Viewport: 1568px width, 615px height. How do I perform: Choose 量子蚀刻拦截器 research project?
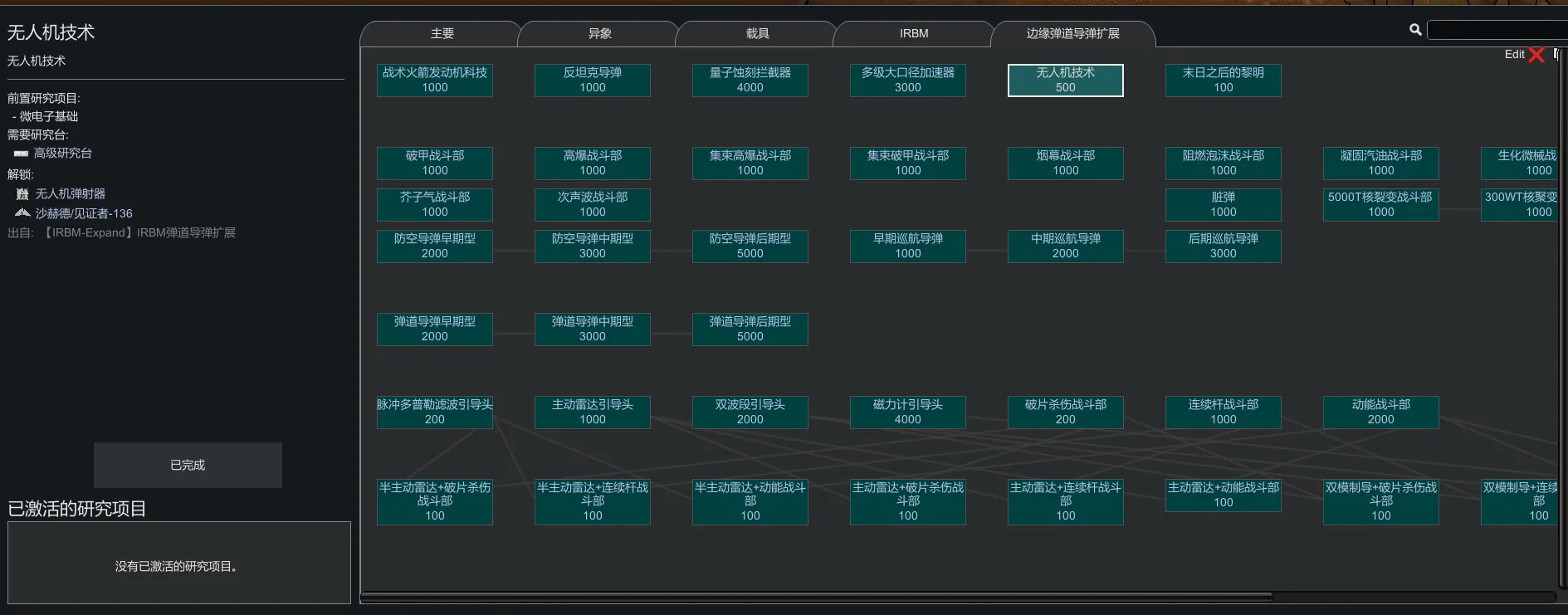[x=750, y=81]
